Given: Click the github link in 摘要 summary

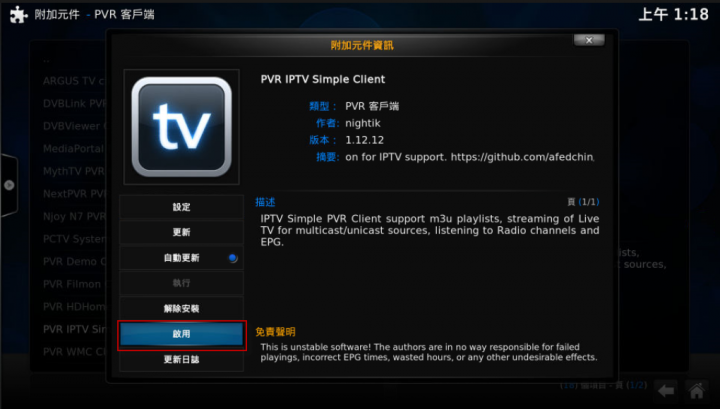Looking at the screenshot, I should [522, 157].
